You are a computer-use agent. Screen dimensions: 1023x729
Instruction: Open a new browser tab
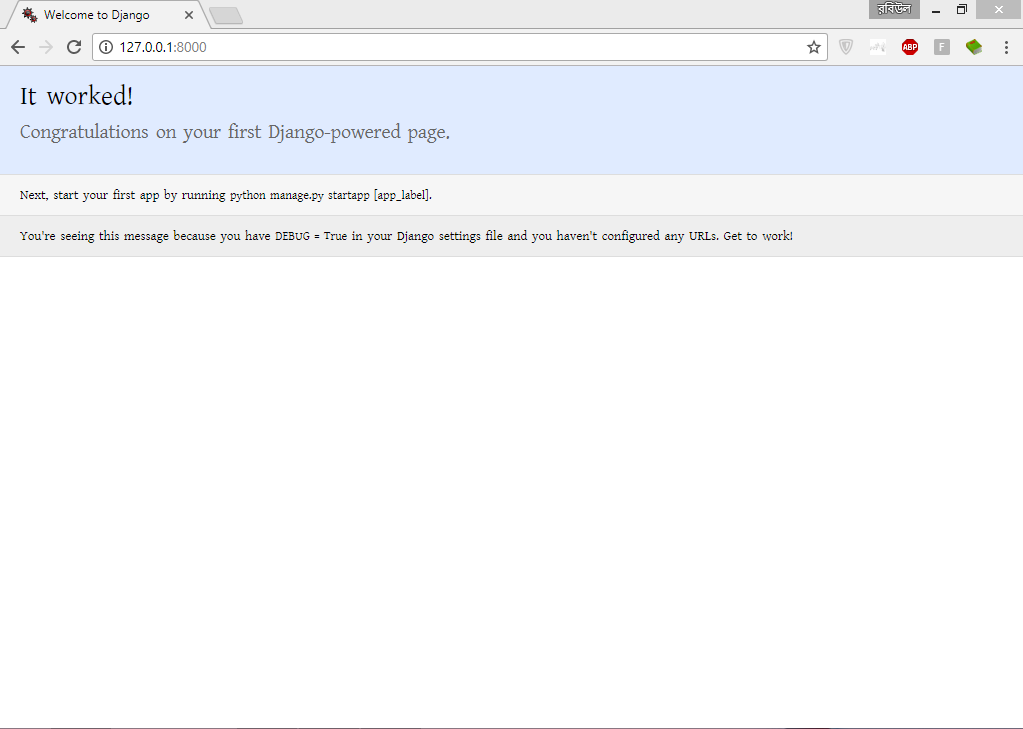[226, 15]
